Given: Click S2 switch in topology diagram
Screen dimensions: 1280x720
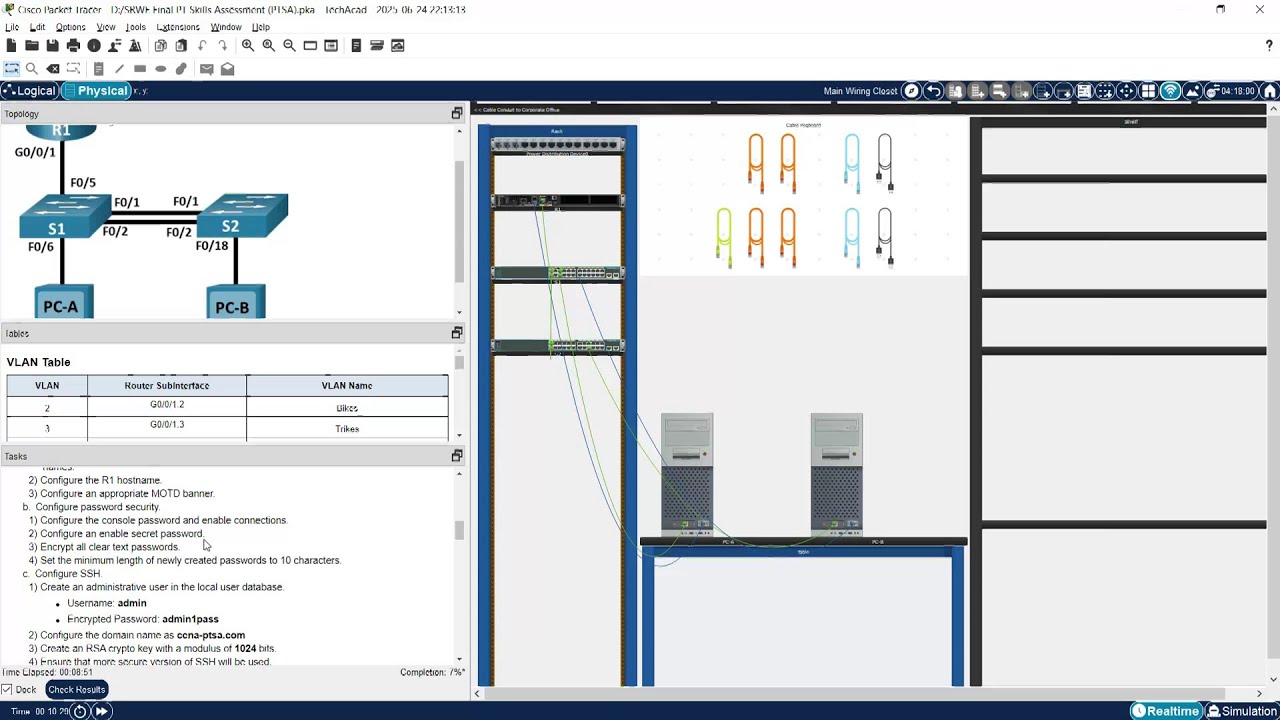Looking at the screenshot, I should 243,216.
